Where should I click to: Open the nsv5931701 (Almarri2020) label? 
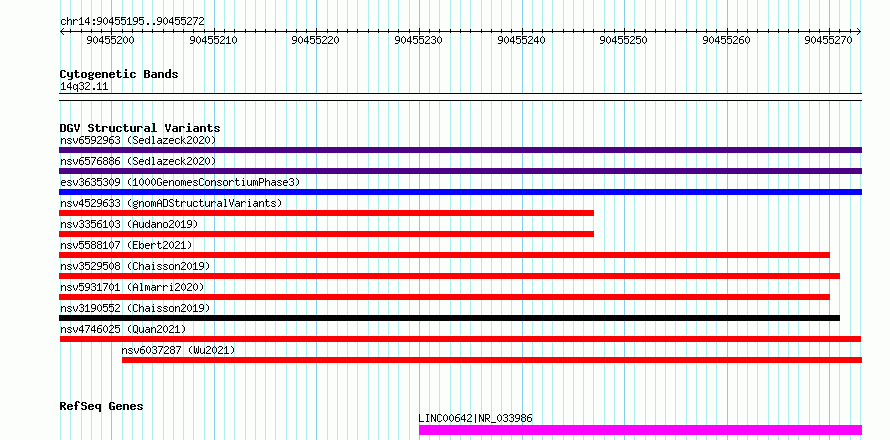(x=132, y=287)
